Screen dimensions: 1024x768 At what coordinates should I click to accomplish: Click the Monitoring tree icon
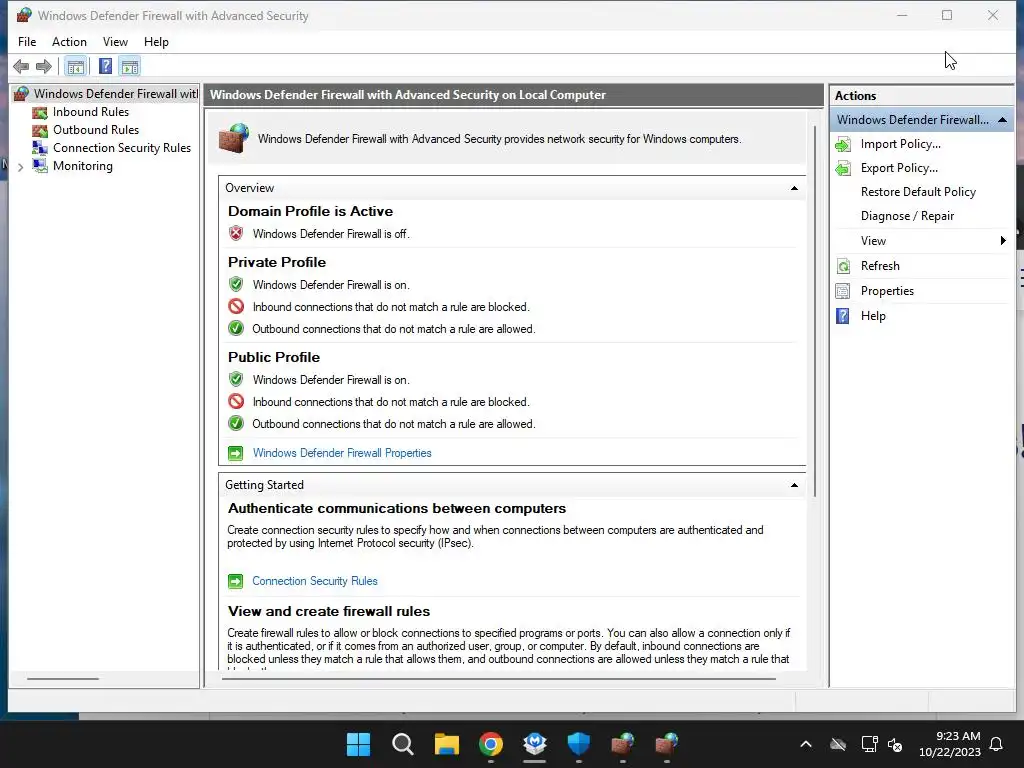(x=40, y=166)
